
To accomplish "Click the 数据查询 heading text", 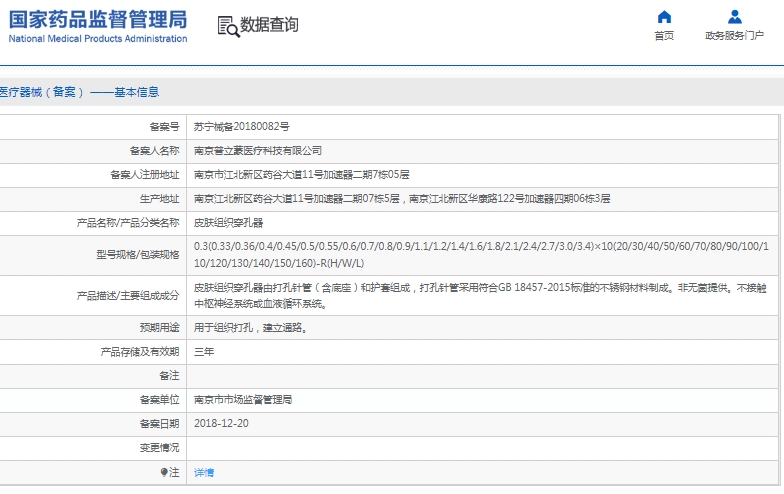I will 270,24.
